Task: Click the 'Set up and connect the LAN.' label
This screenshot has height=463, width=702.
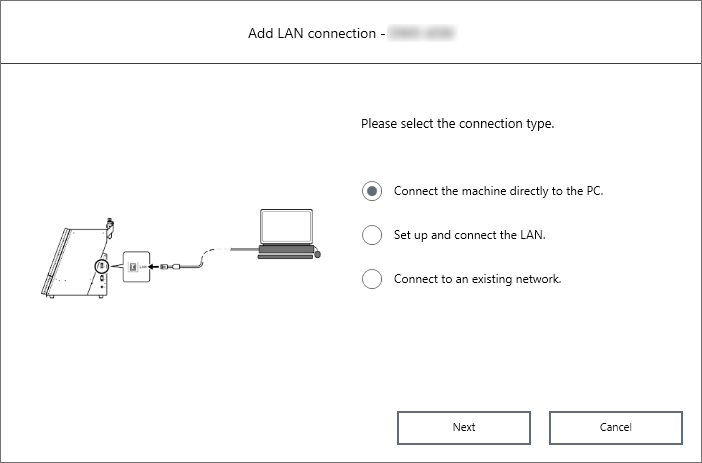Action: coord(469,235)
